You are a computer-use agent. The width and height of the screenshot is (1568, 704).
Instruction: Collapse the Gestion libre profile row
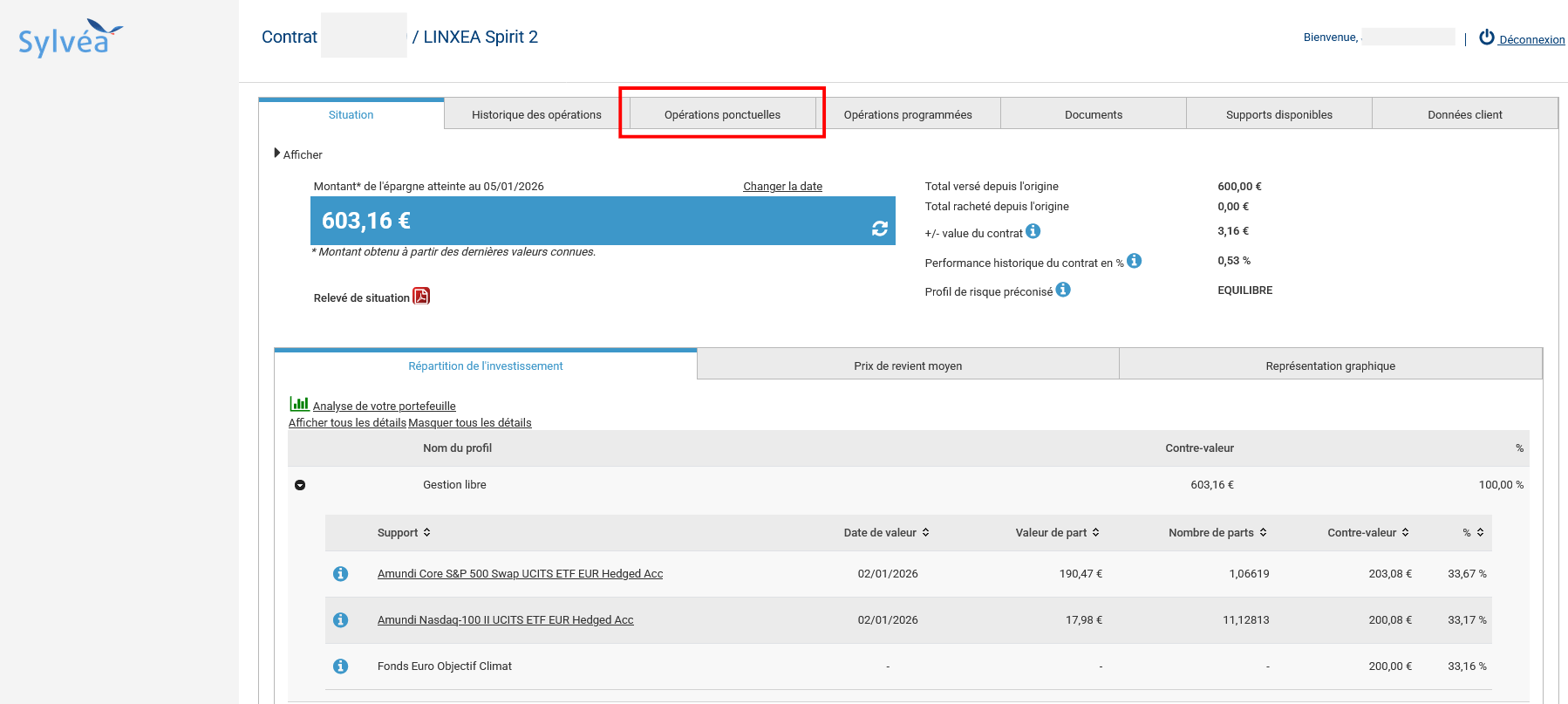click(300, 485)
